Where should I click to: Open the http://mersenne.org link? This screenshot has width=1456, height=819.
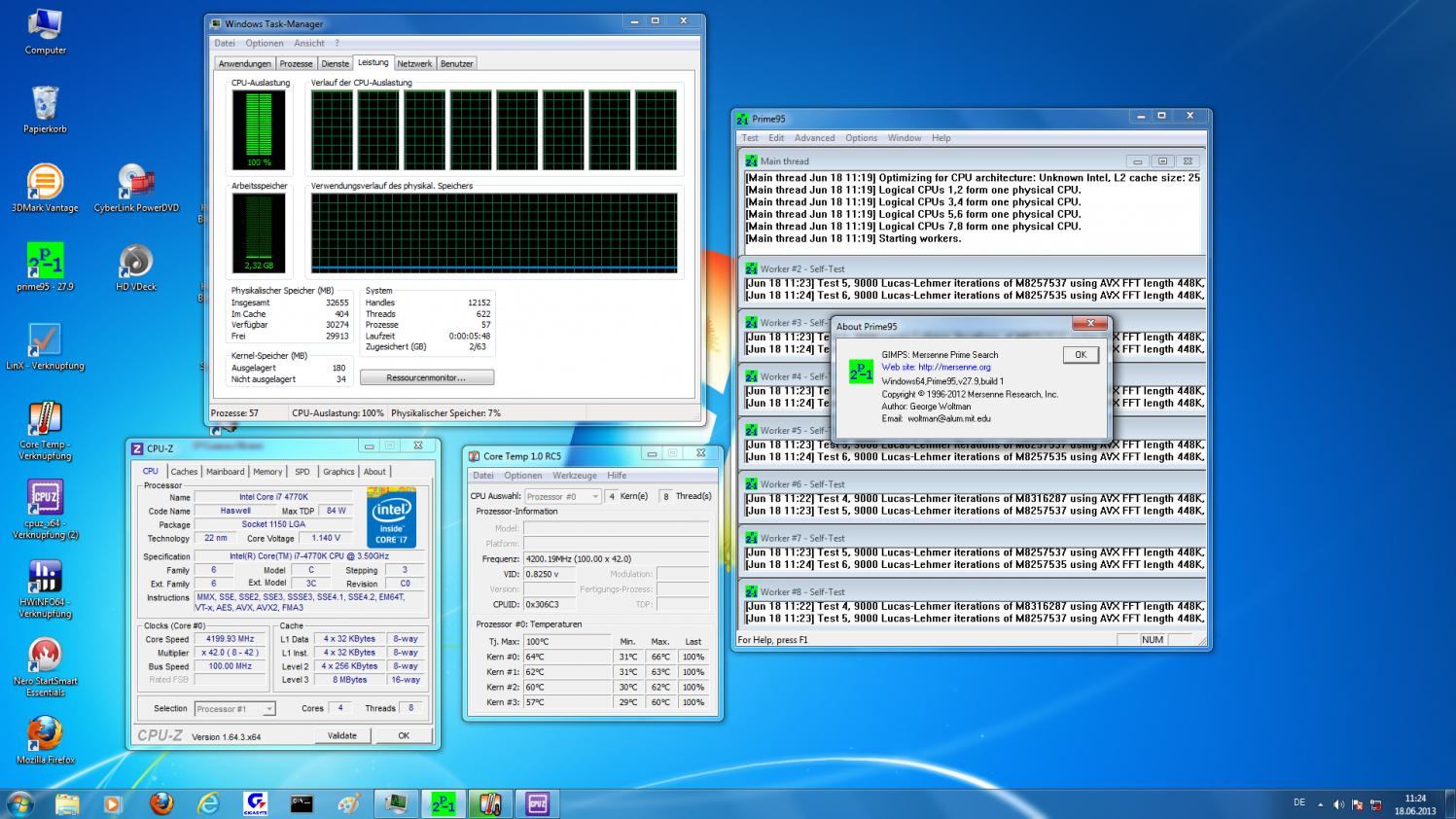click(954, 368)
